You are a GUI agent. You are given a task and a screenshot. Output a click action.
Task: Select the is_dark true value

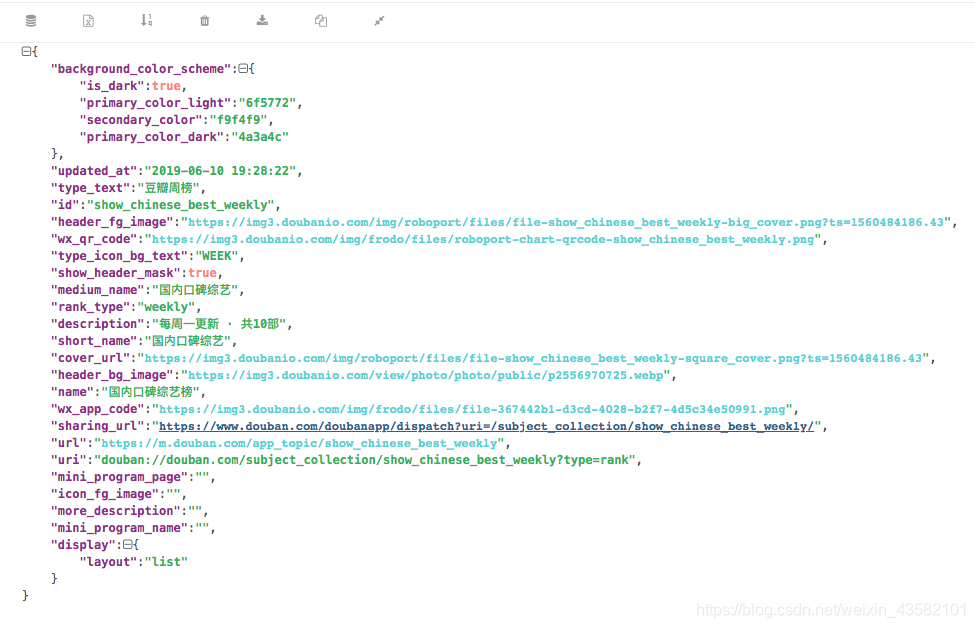(x=166, y=86)
